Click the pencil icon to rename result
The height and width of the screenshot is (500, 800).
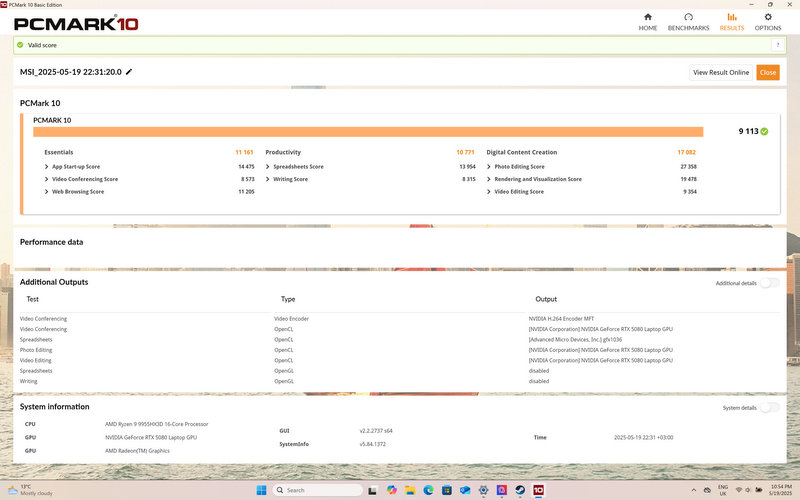(x=129, y=72)
